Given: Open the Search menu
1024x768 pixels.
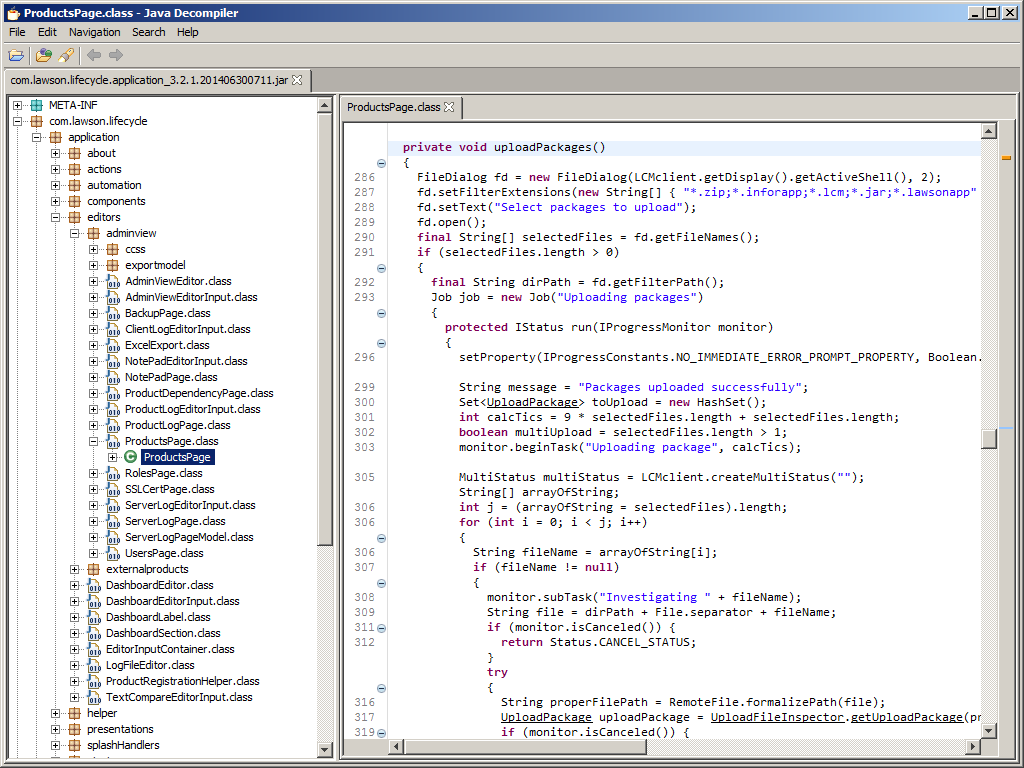Looking at the screenshot, I should click(x=148, y=32).
